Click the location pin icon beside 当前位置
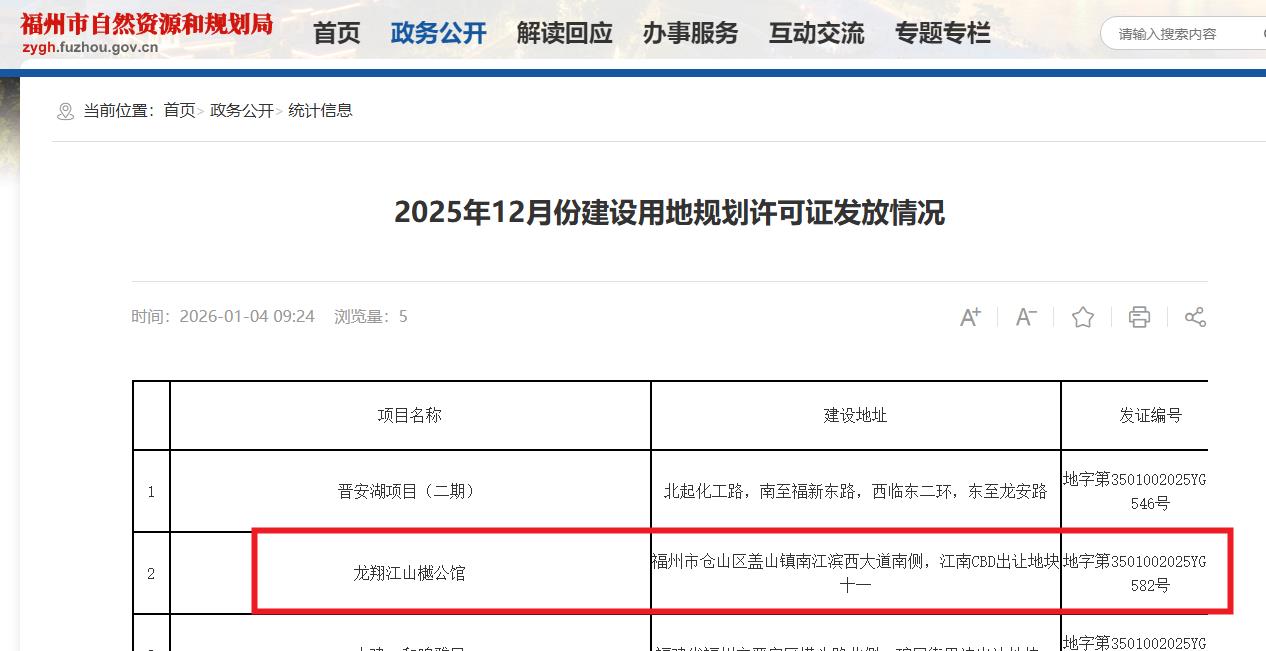Viewport: 1266px width, 651px height. click(x=66, y=111)
